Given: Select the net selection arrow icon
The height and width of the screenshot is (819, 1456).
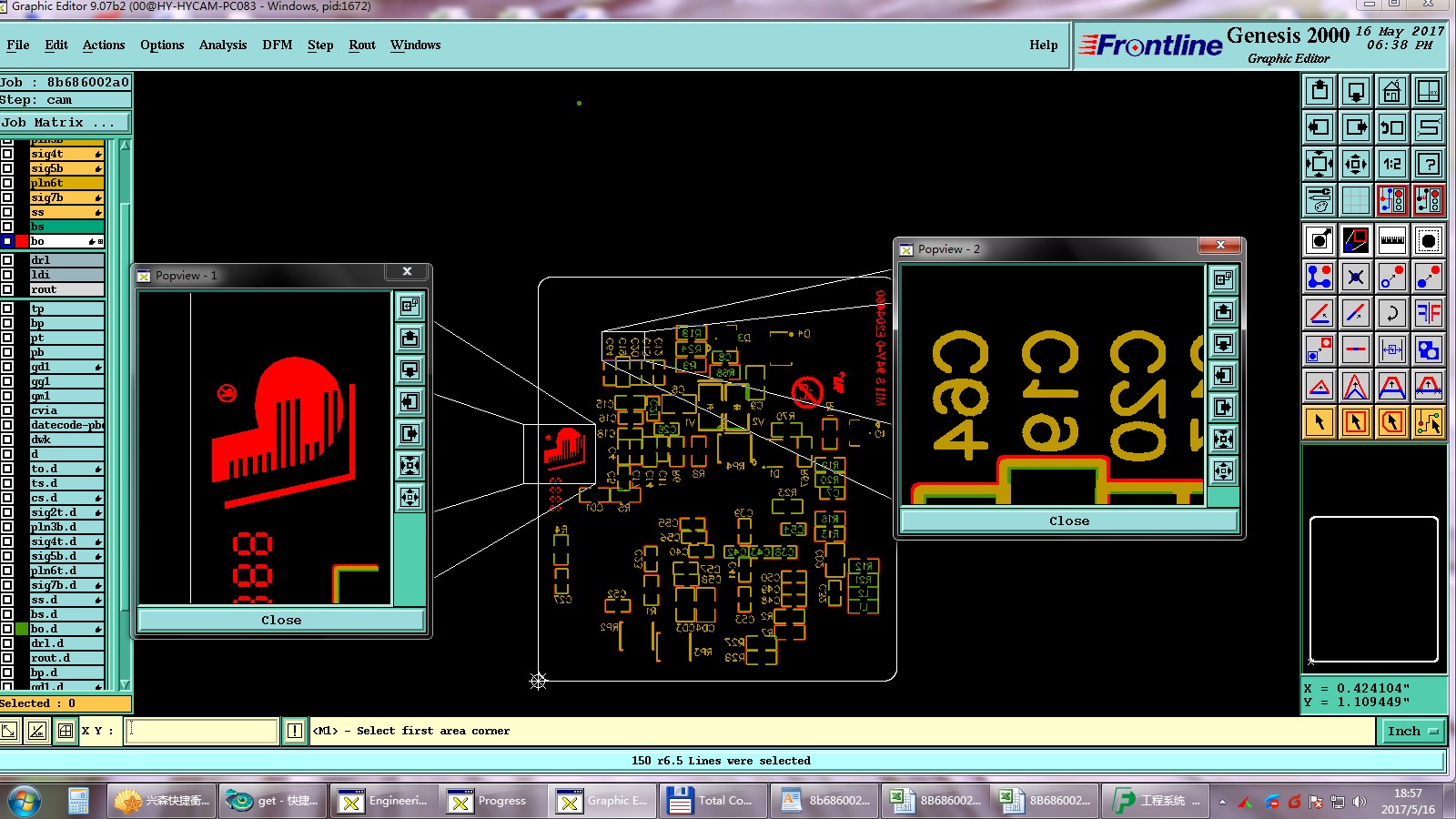Looking at the screenshot, I should coord(1429,422).
